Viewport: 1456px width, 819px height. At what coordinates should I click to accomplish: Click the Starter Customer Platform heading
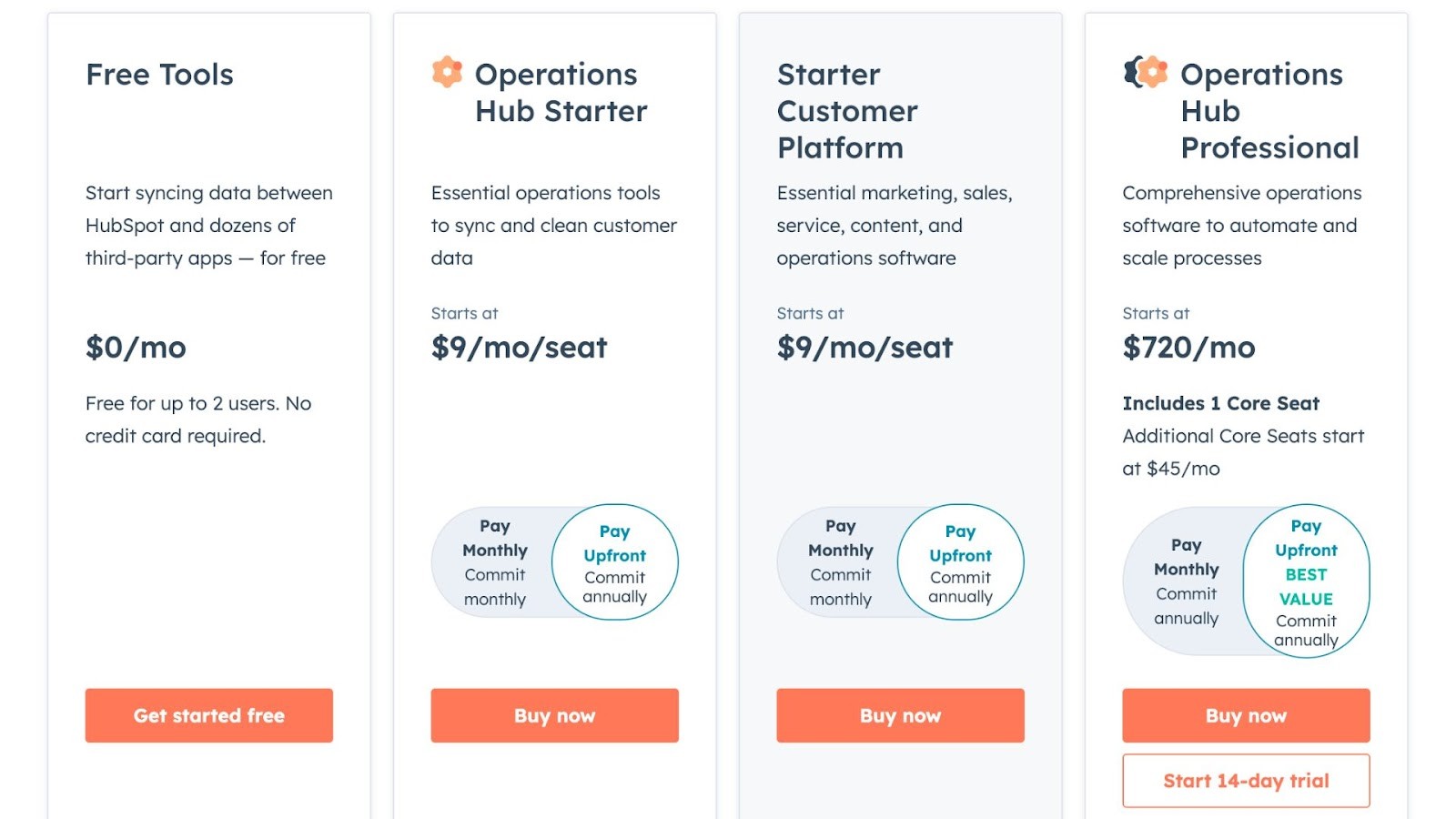[x=846, y=110]
